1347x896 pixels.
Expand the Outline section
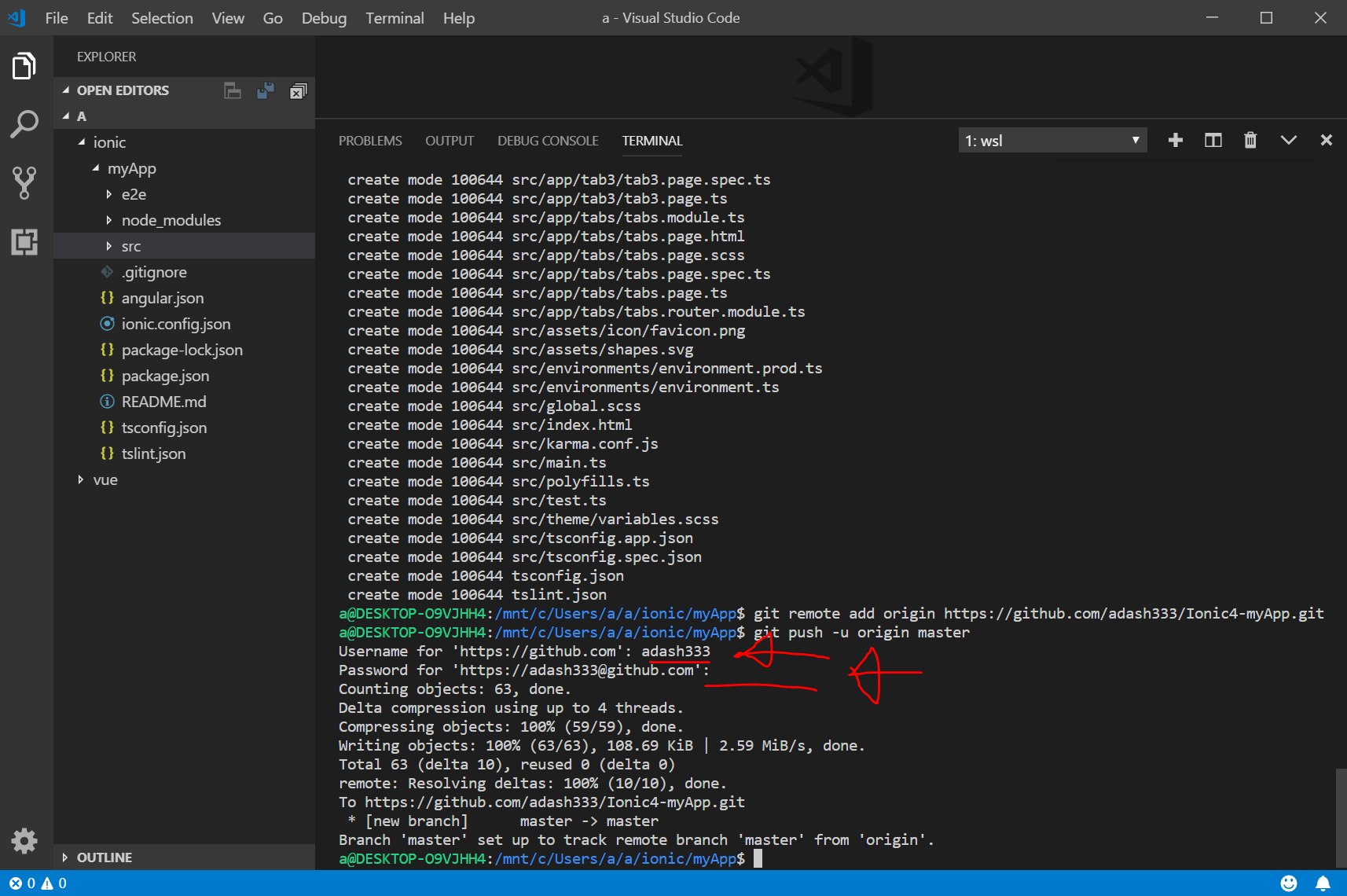click(104, 857)
